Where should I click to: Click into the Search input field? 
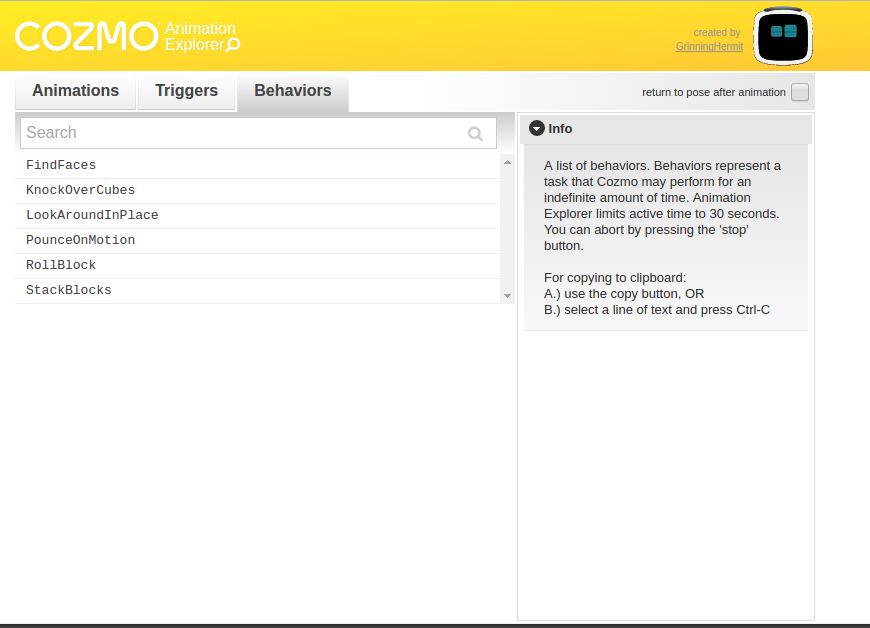240,133
